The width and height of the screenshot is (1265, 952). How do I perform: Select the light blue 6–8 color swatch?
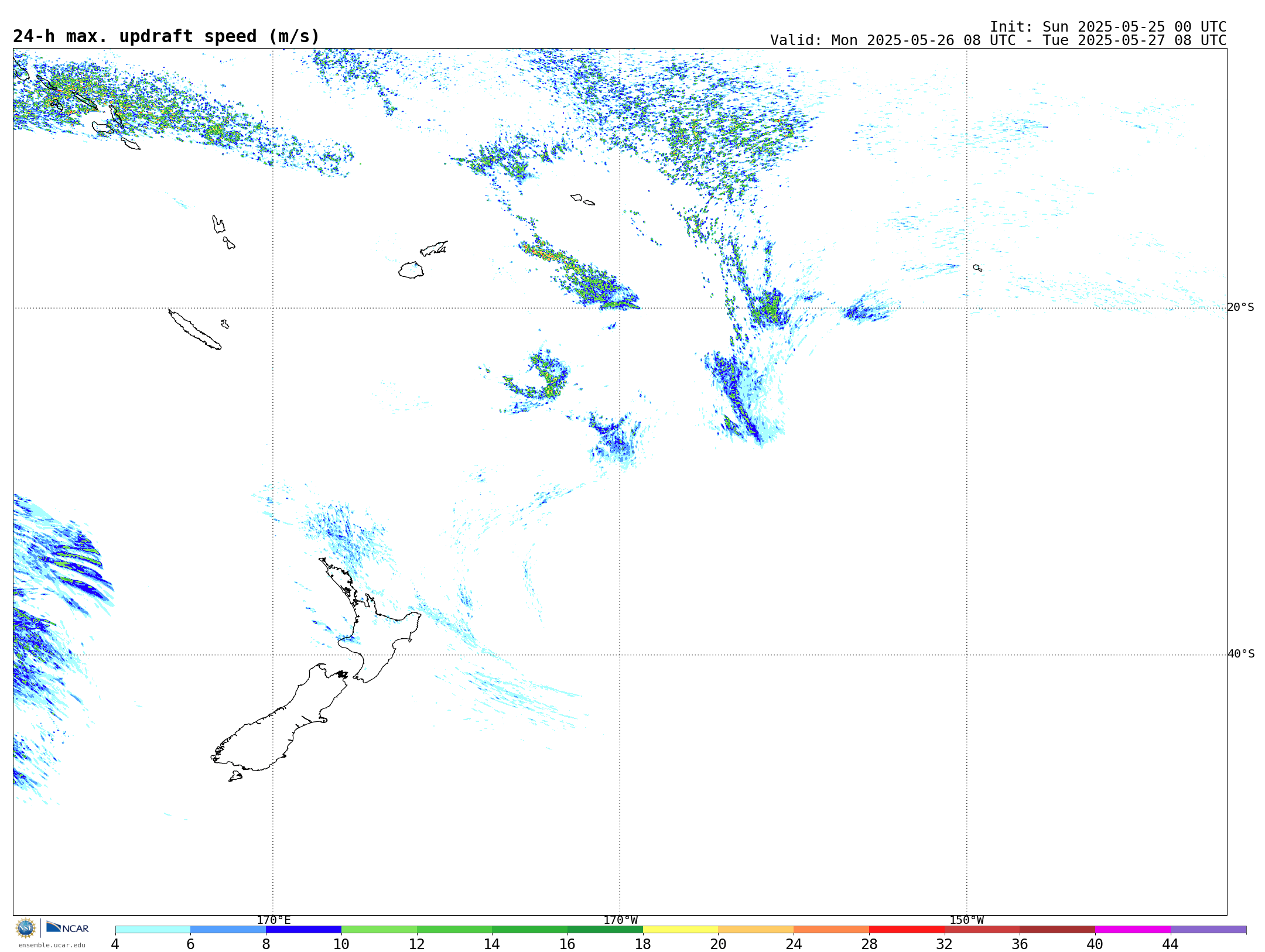pyautogui.click(x=228, y=930)
